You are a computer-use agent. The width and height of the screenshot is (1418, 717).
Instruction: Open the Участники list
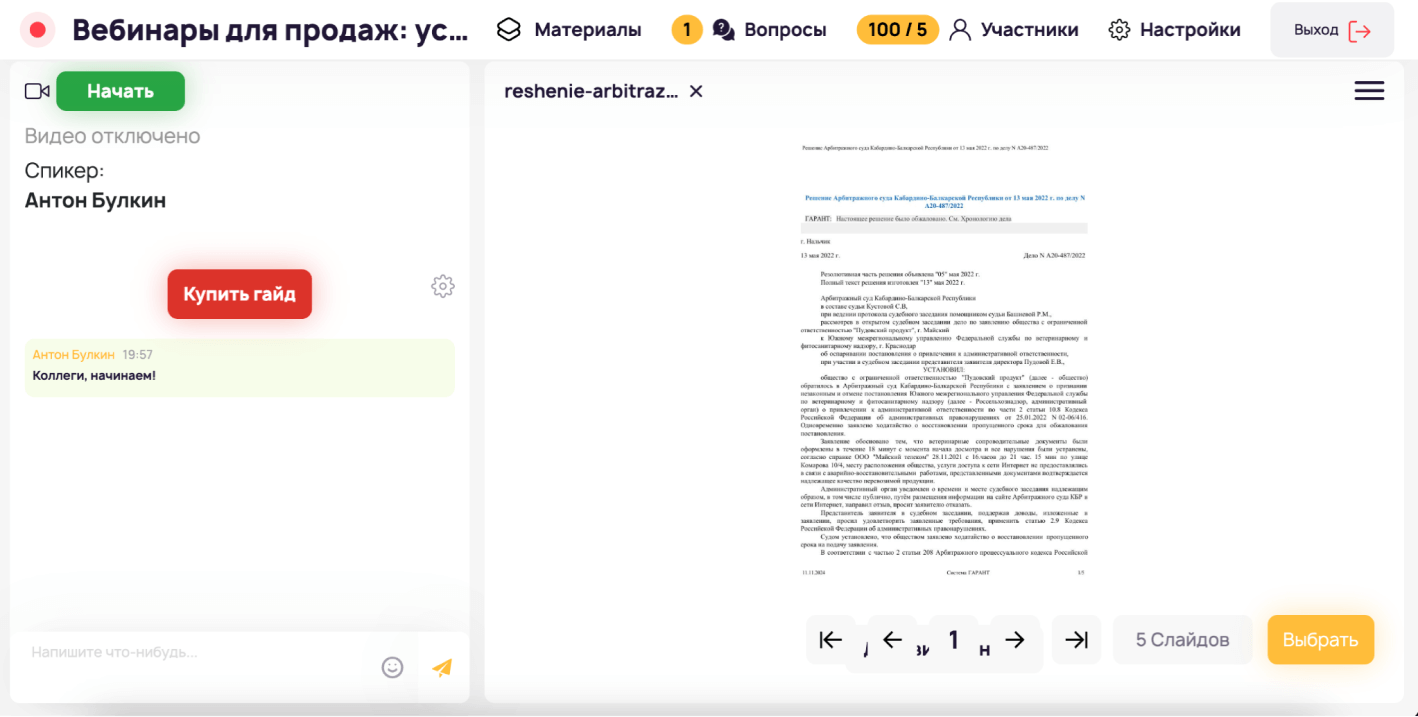click(x=1013, y=30)
